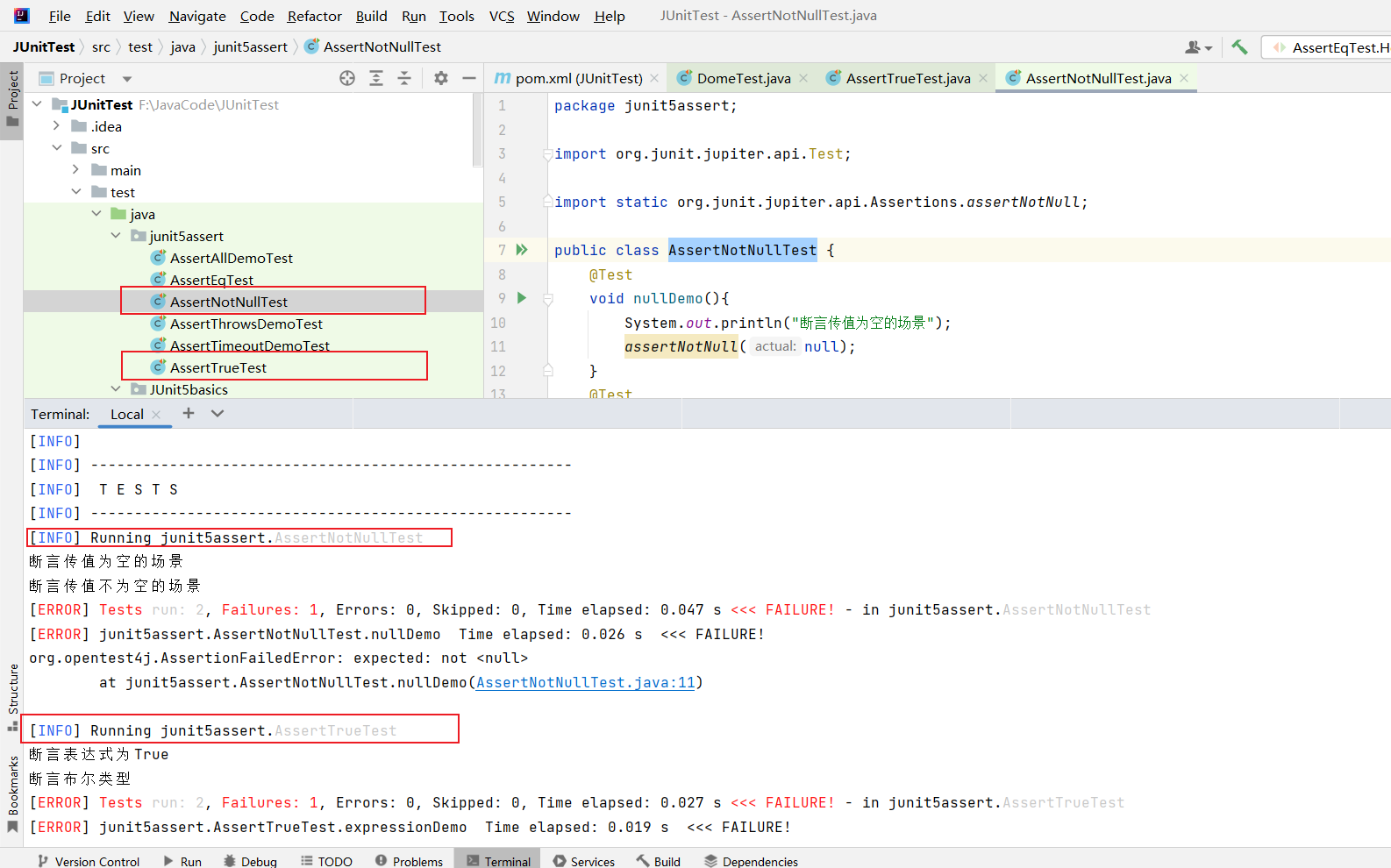Screen dimensions: 1391x868
Task: Open Project panel settings gear
Action: tap(441, 79)
